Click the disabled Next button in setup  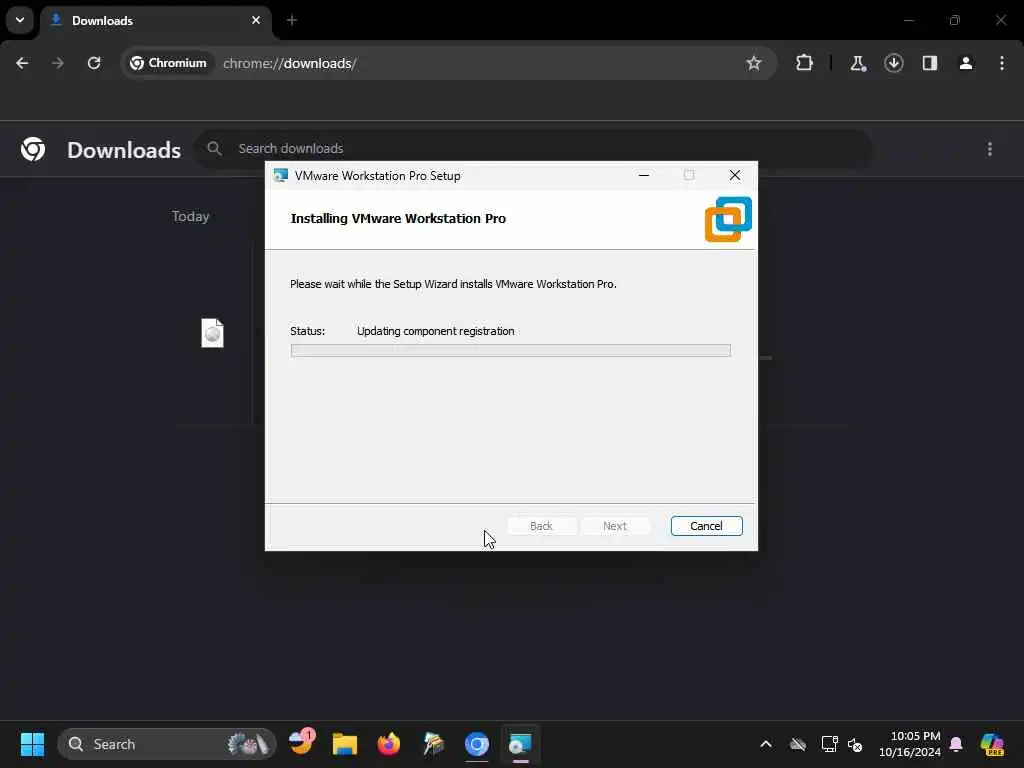tap(615, 526)
